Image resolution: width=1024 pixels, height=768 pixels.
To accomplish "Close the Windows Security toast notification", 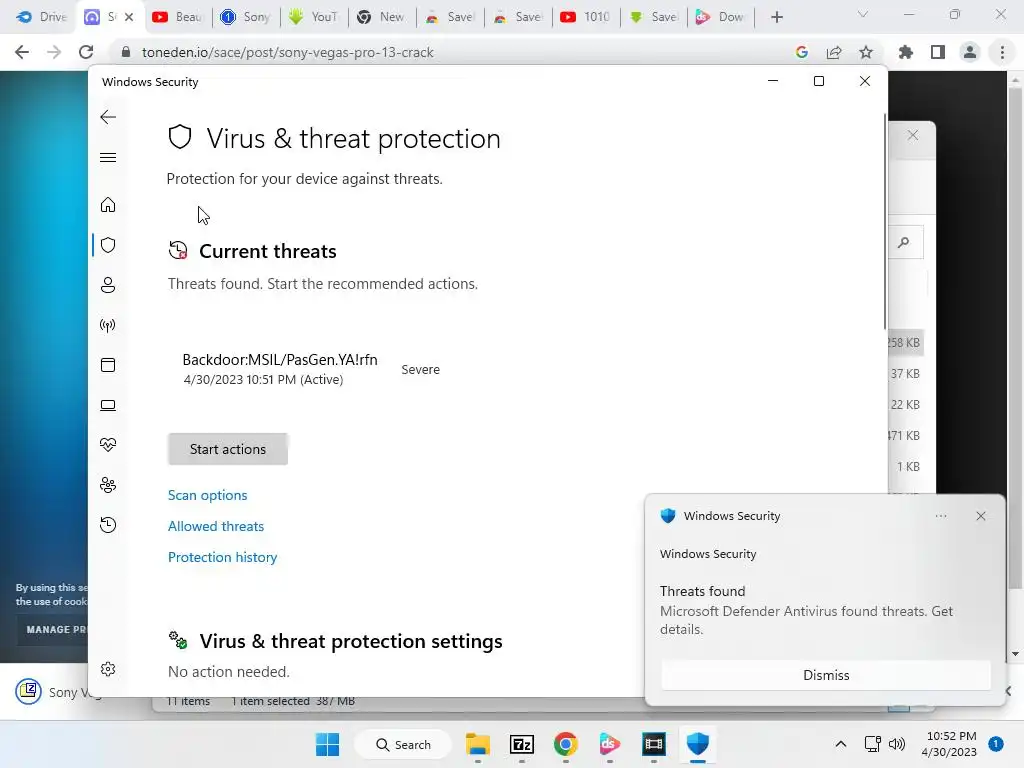I will (980, 516).
